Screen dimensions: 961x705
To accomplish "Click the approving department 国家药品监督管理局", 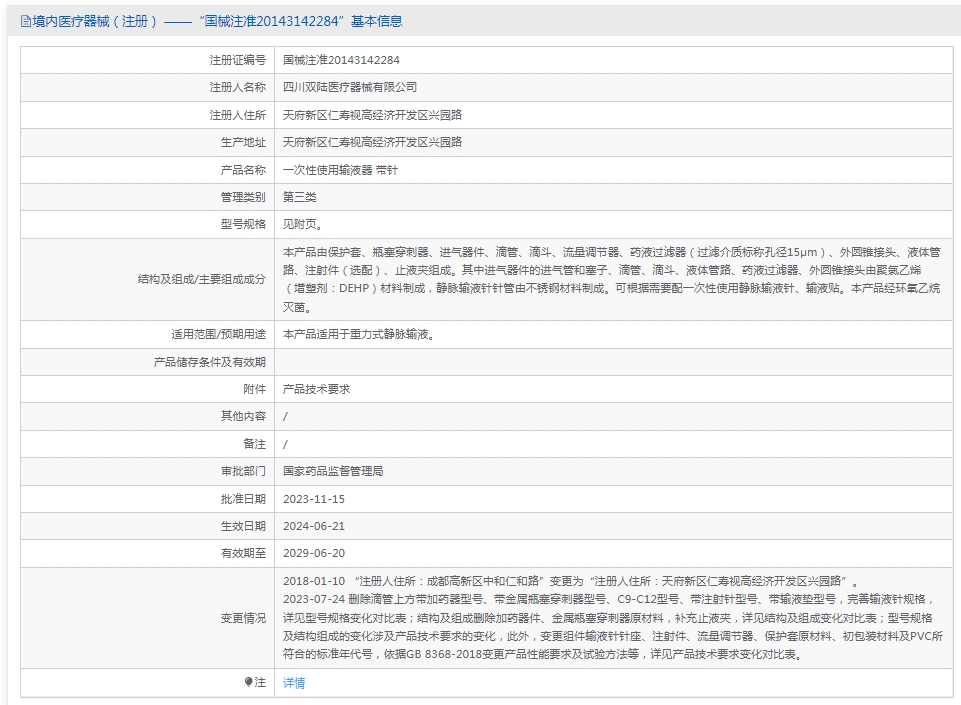I will [x=333, y=470].
